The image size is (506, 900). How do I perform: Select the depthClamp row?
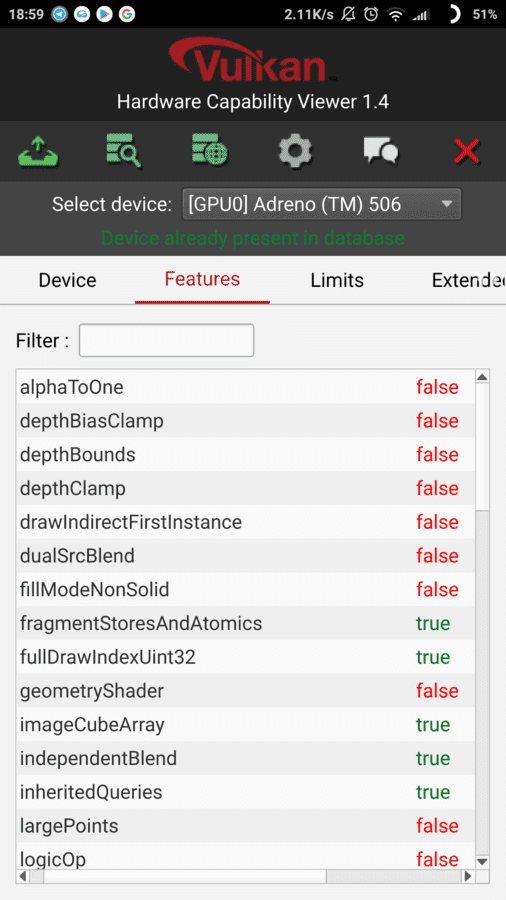pyautogui.click(x=246, y=488)
